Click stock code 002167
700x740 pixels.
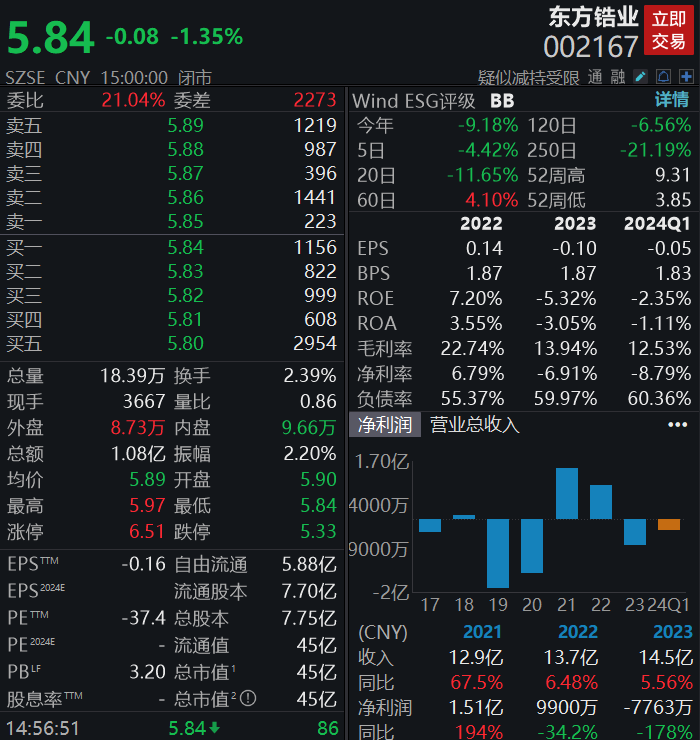(x=590, y=47)
